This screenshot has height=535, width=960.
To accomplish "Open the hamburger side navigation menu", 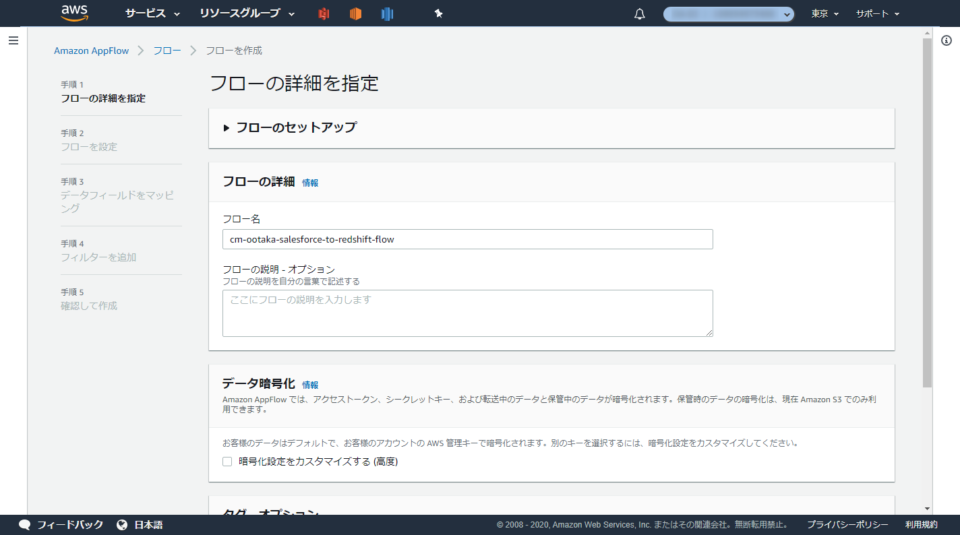I will tap(13, 40).
